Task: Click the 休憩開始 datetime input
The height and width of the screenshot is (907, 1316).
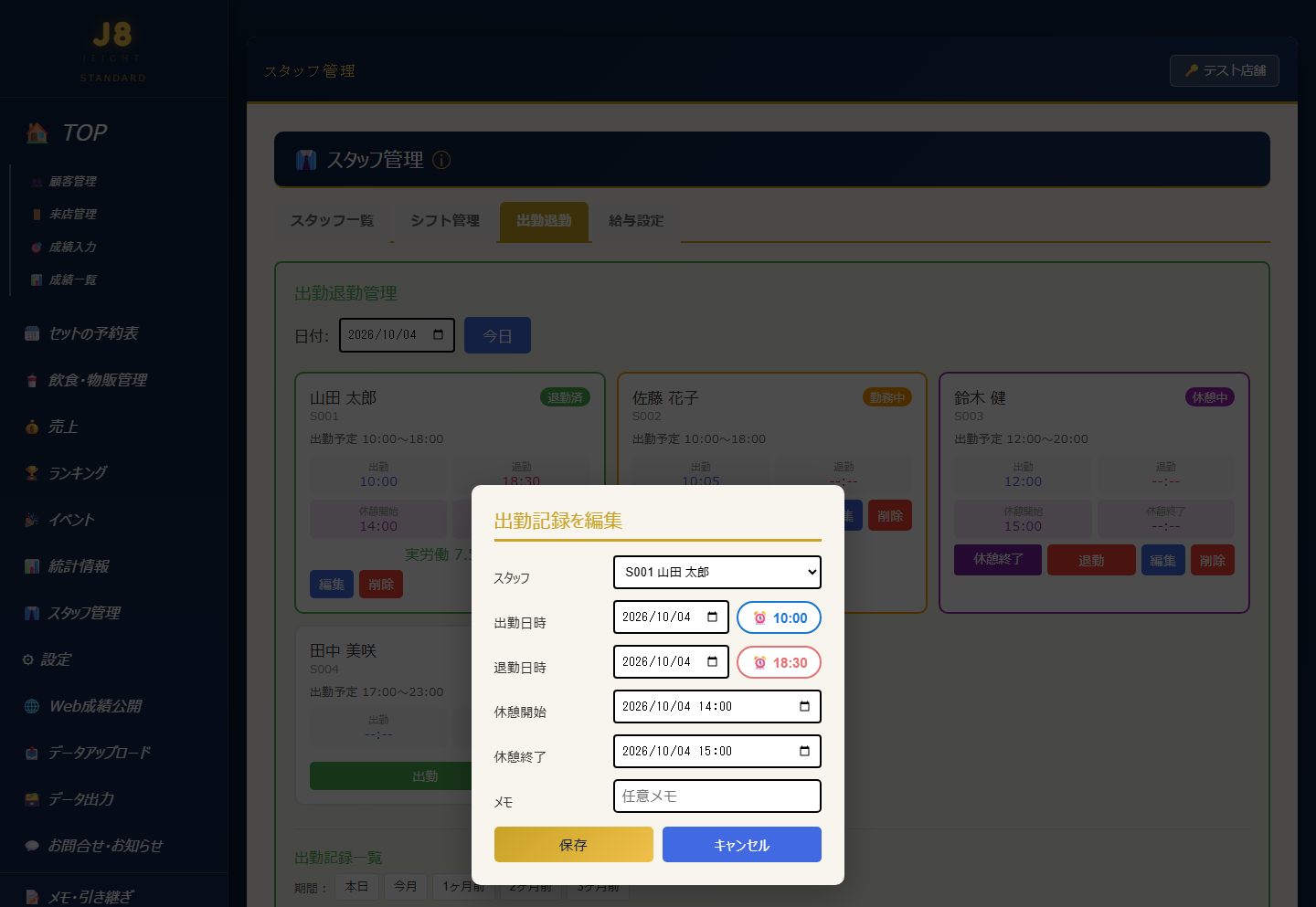Action: pyautogui.click(x=717, y=707)
